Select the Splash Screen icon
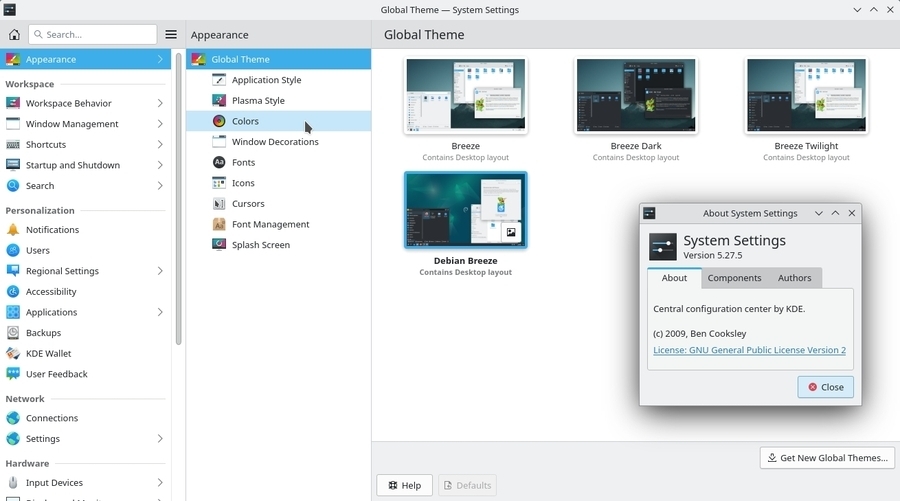 coord(219,244)
